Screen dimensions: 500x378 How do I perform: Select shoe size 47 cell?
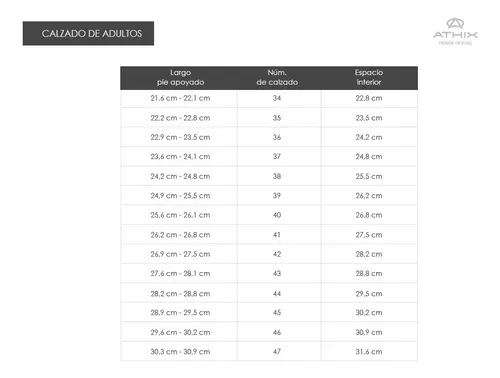tap(277, 351)
